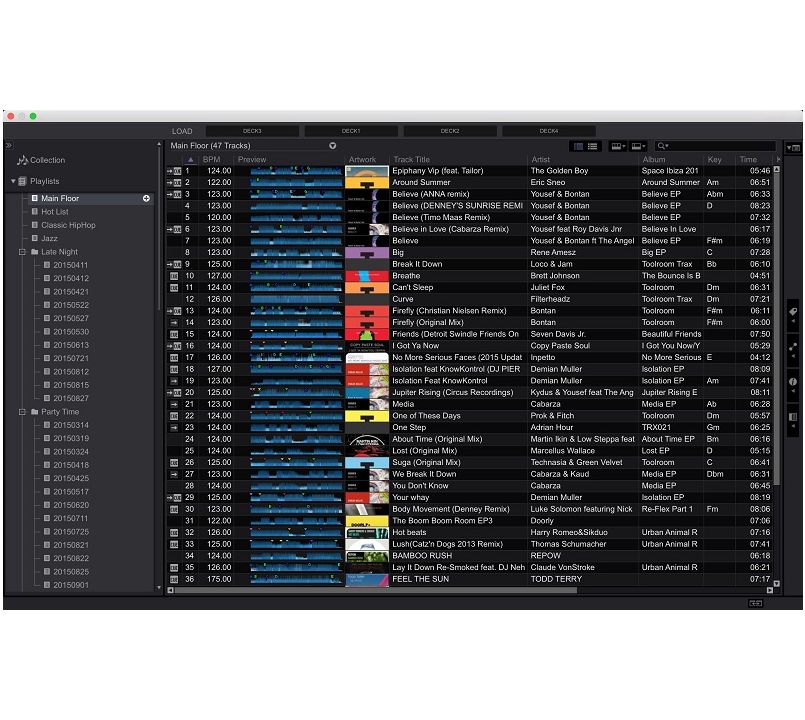Open the Collection music library
Image resolution: width=805 pixels, height=720 pixels.
tap(41, 160)
